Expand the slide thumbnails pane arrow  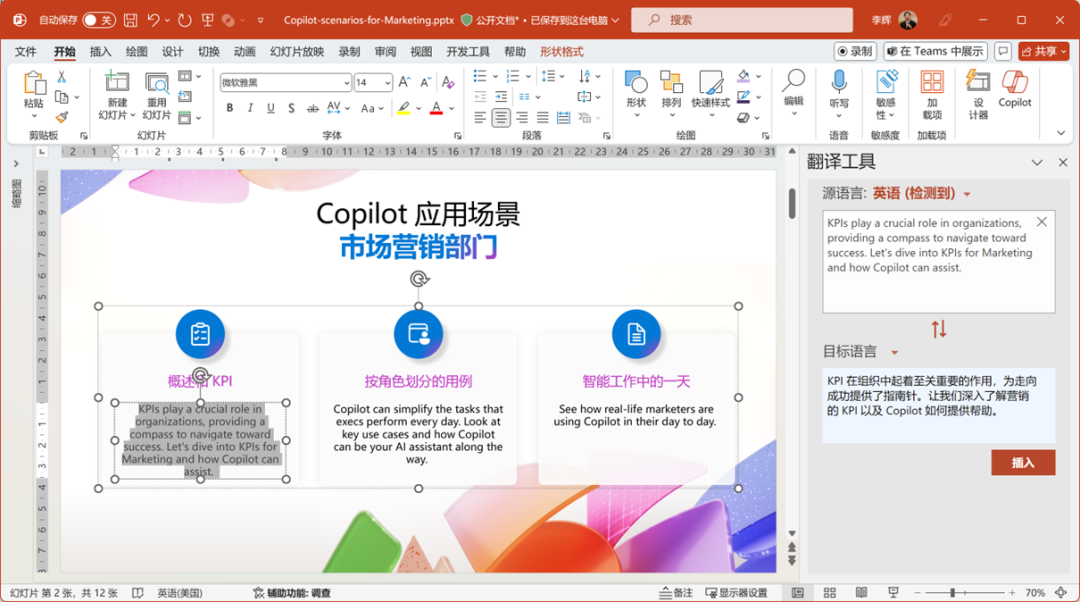(16, 164)
